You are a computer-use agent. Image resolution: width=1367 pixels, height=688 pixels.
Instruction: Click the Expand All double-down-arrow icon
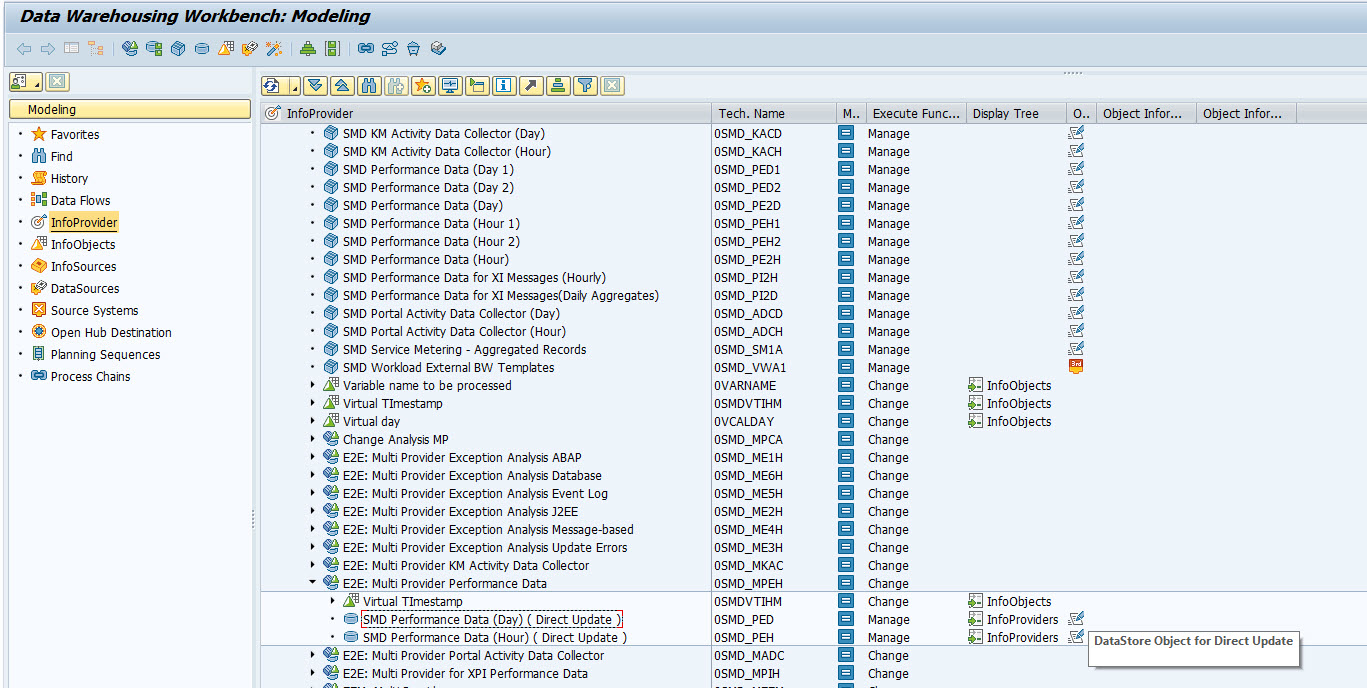coord(316,86)
